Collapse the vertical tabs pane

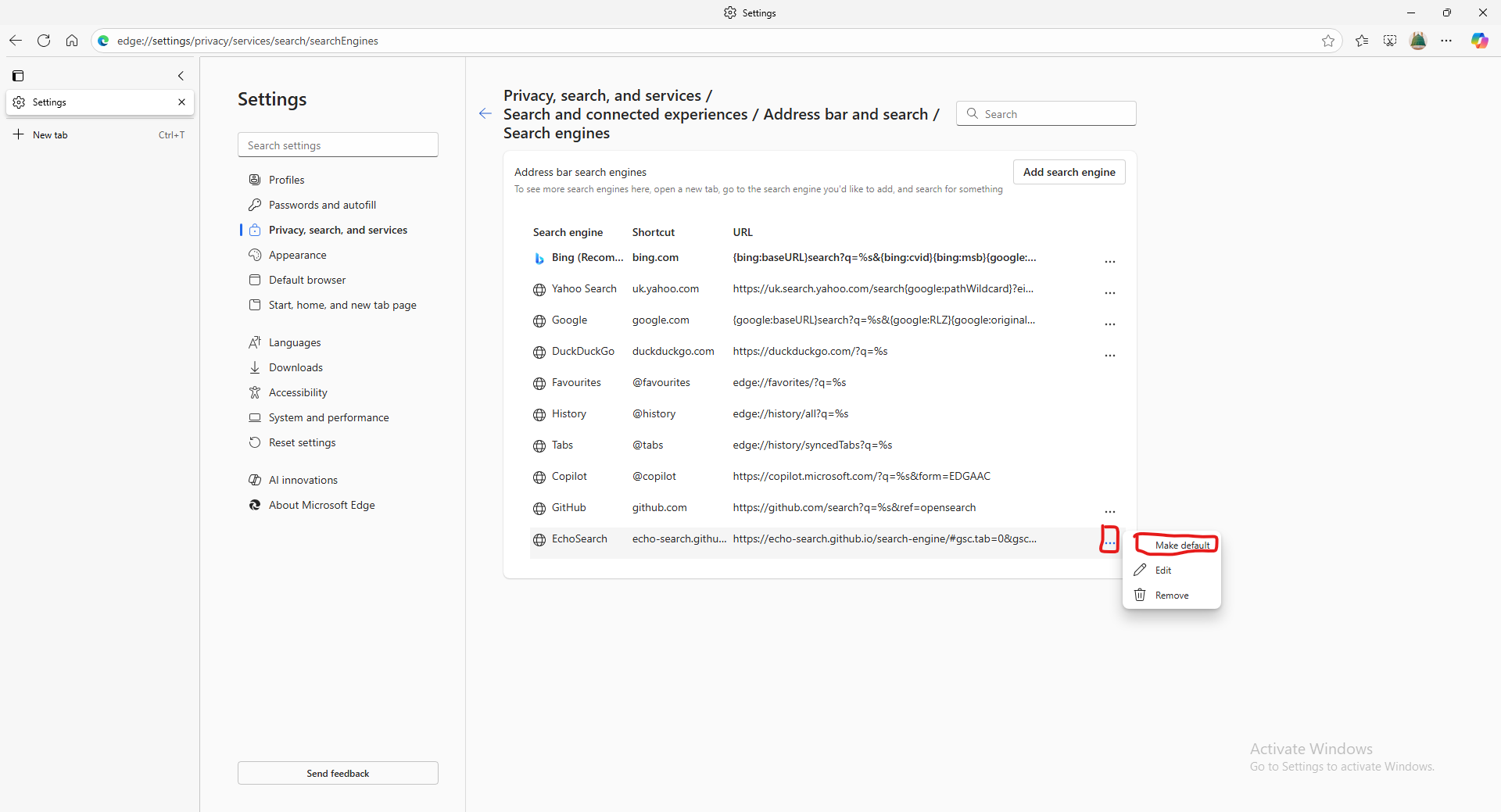coord(181,76)
